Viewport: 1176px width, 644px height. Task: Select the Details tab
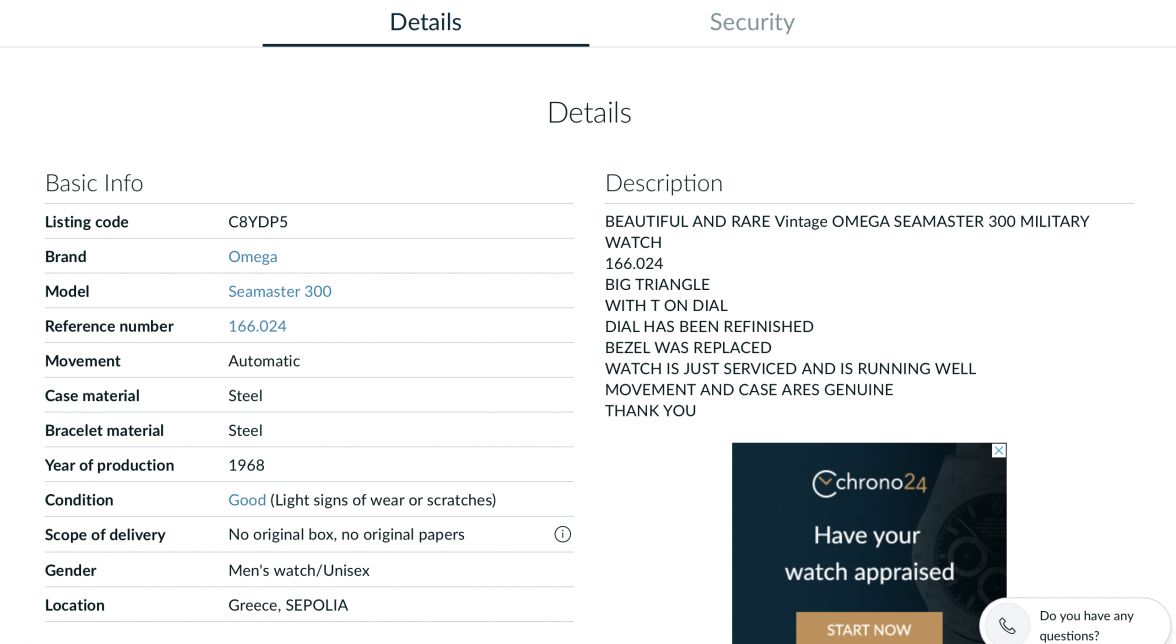pos(425,21)
